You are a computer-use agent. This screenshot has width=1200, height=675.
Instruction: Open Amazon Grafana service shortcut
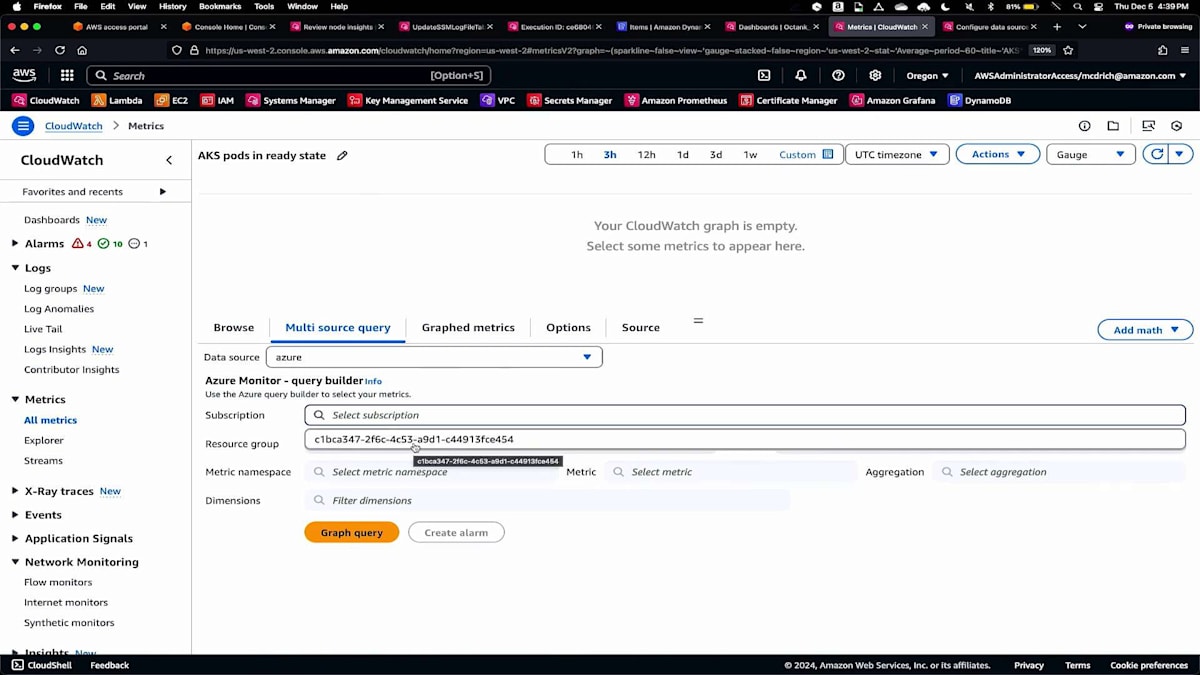tap(892, 100)
